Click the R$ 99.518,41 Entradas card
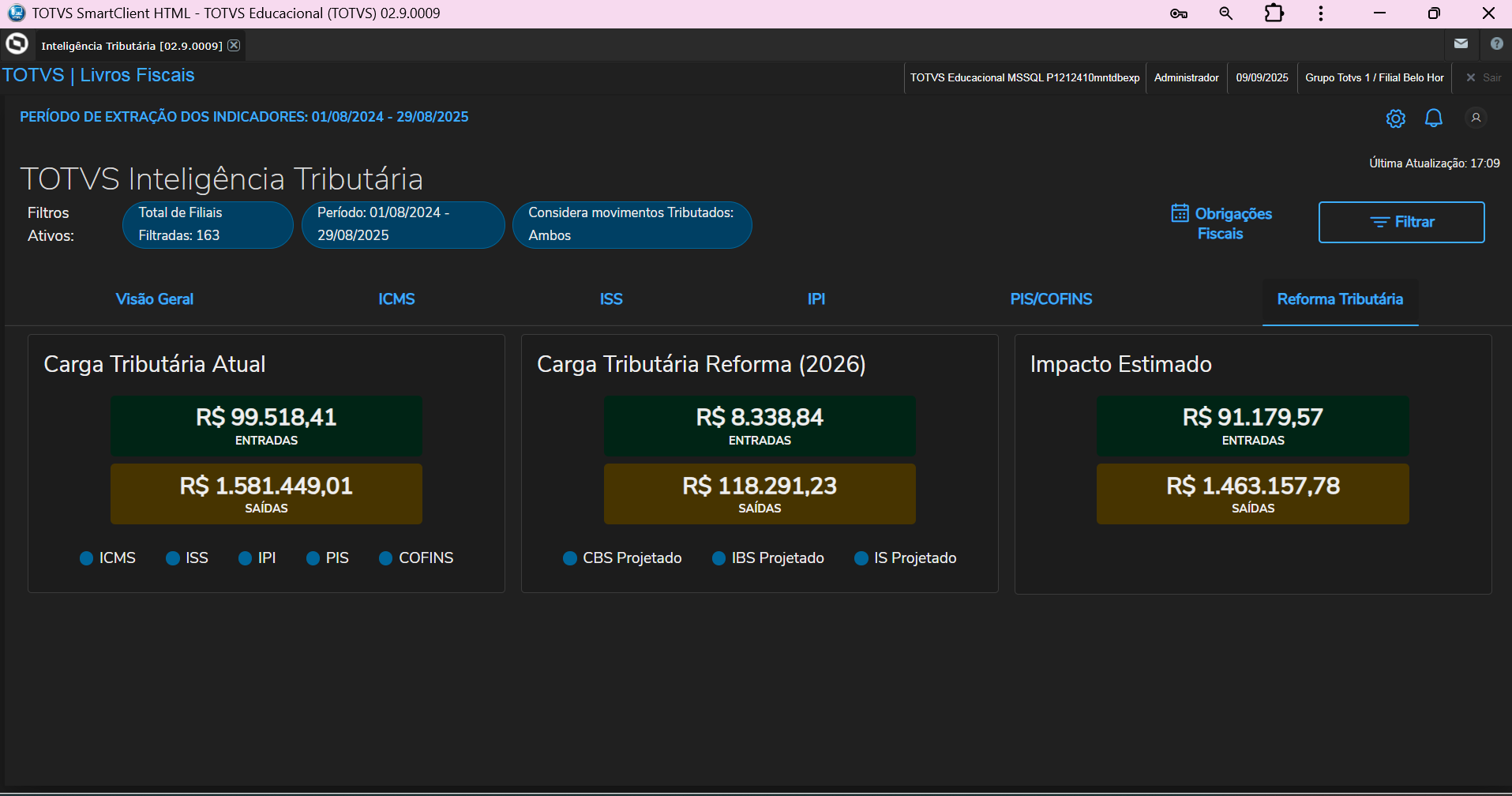 click(x=267, y=426)
